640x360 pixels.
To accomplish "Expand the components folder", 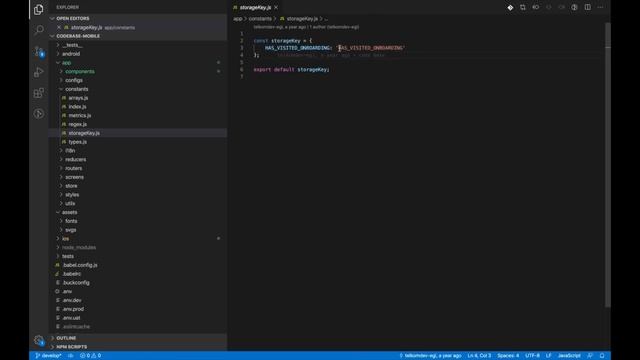I will click(x=138, y=71).
